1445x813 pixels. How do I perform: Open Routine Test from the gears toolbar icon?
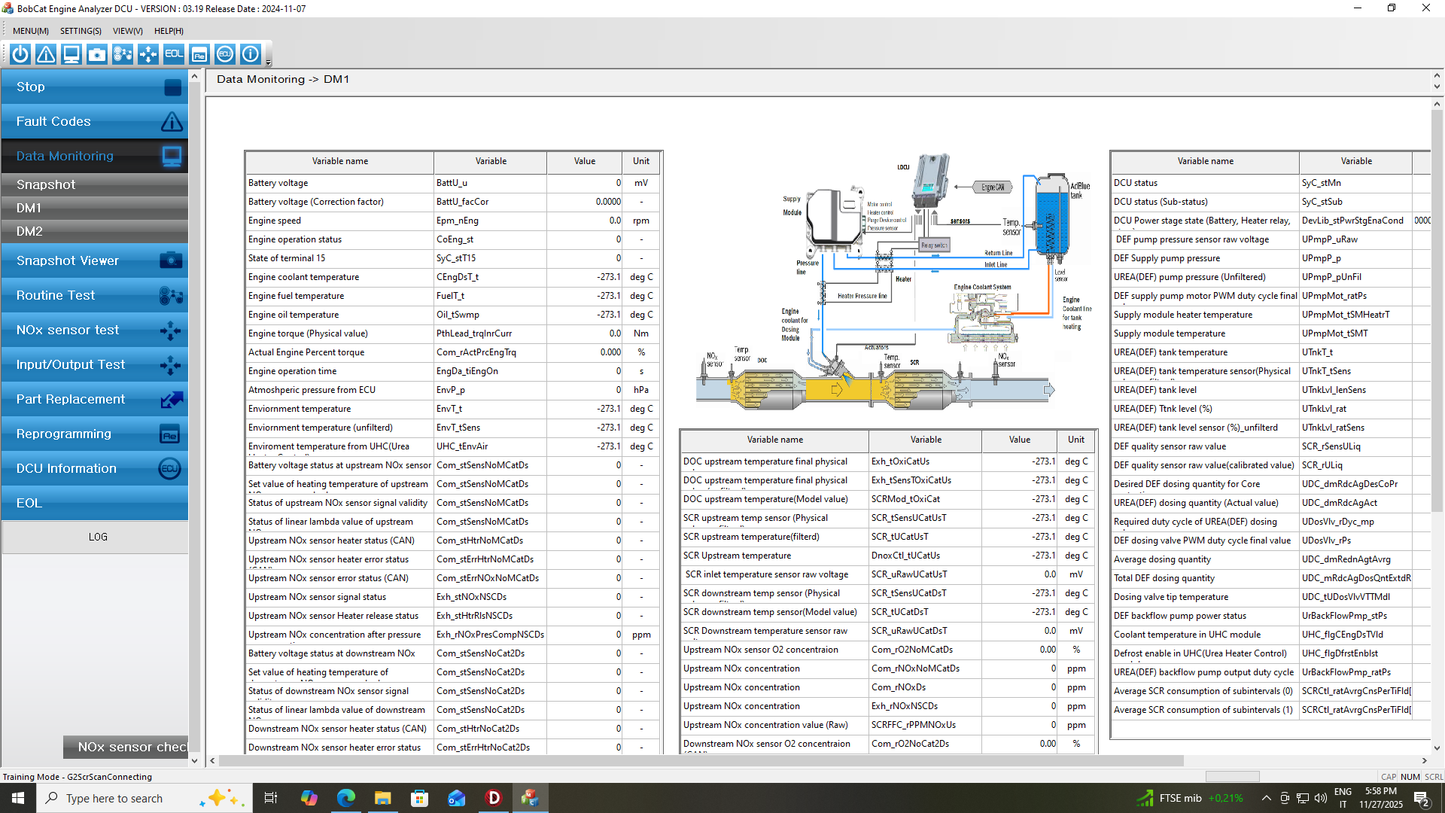pos(122,54)
